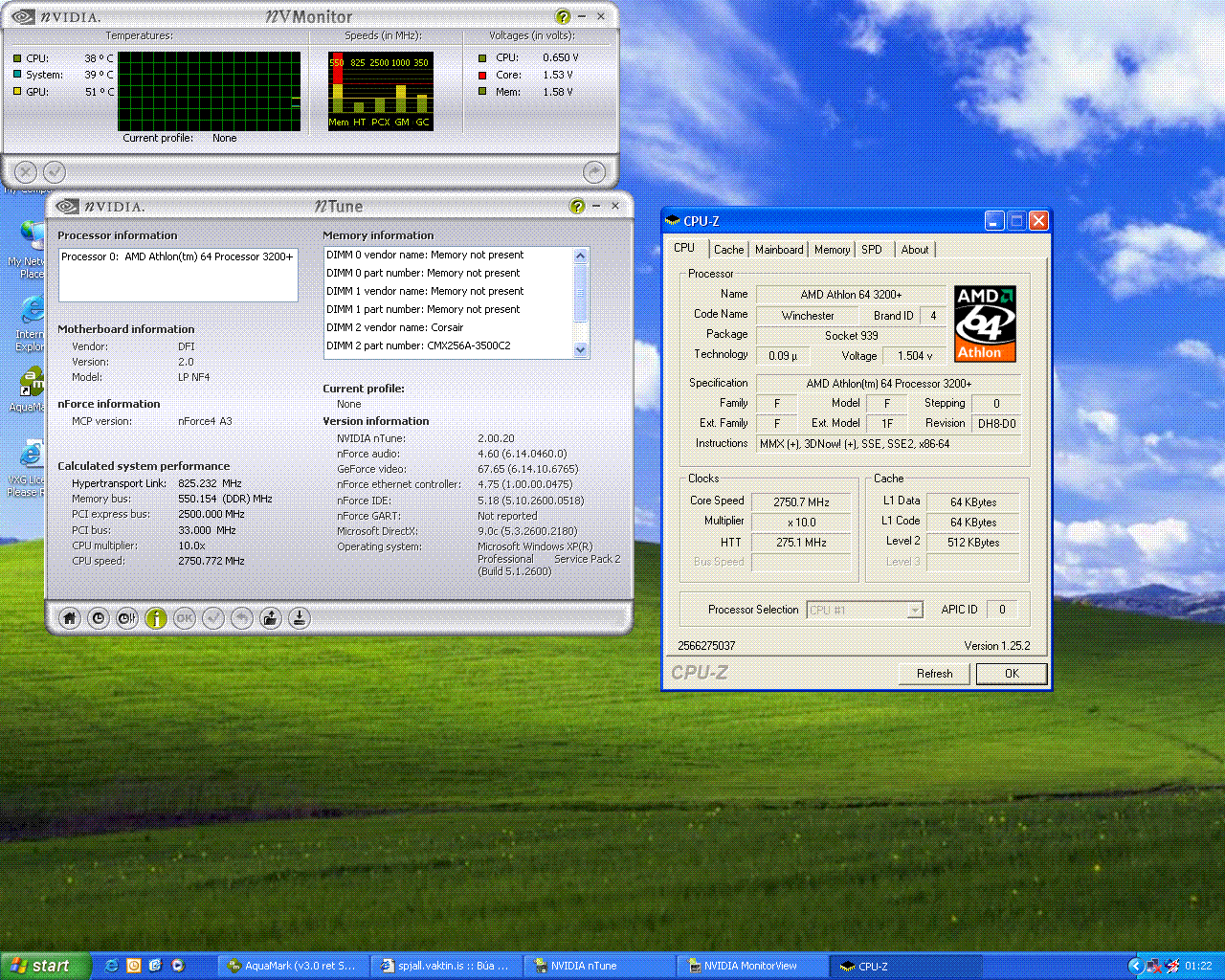The height and width of the screenshot is (980, 1225).
Task: Select the nTune clock timing icon
Action: click(x=98, y=618)
